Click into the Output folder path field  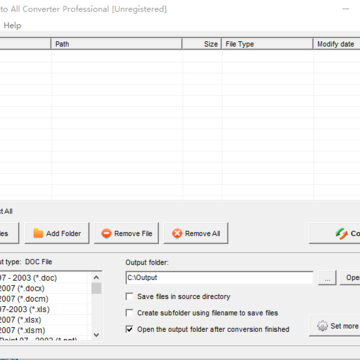click(219, 278)
